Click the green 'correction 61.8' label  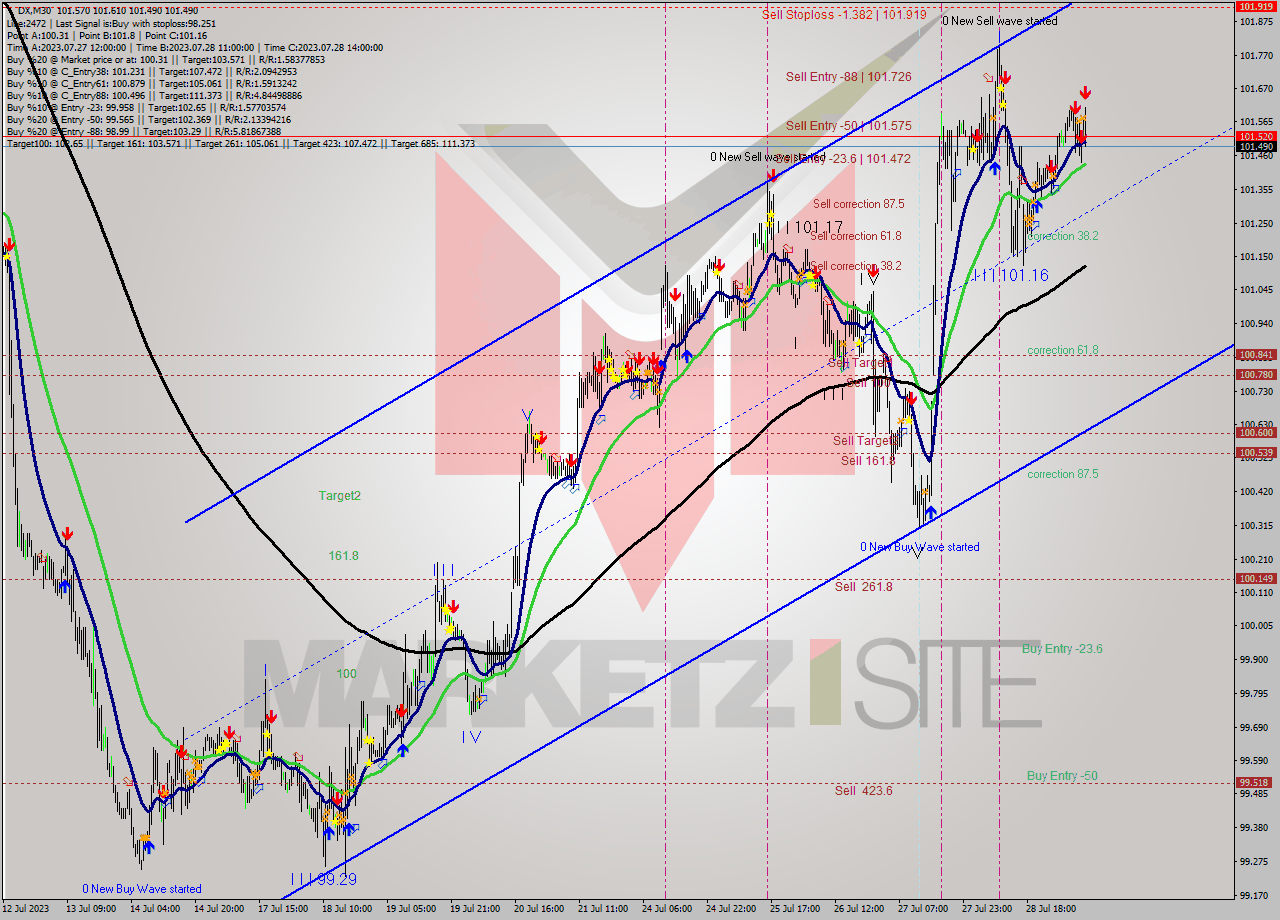click(1063, 350)
